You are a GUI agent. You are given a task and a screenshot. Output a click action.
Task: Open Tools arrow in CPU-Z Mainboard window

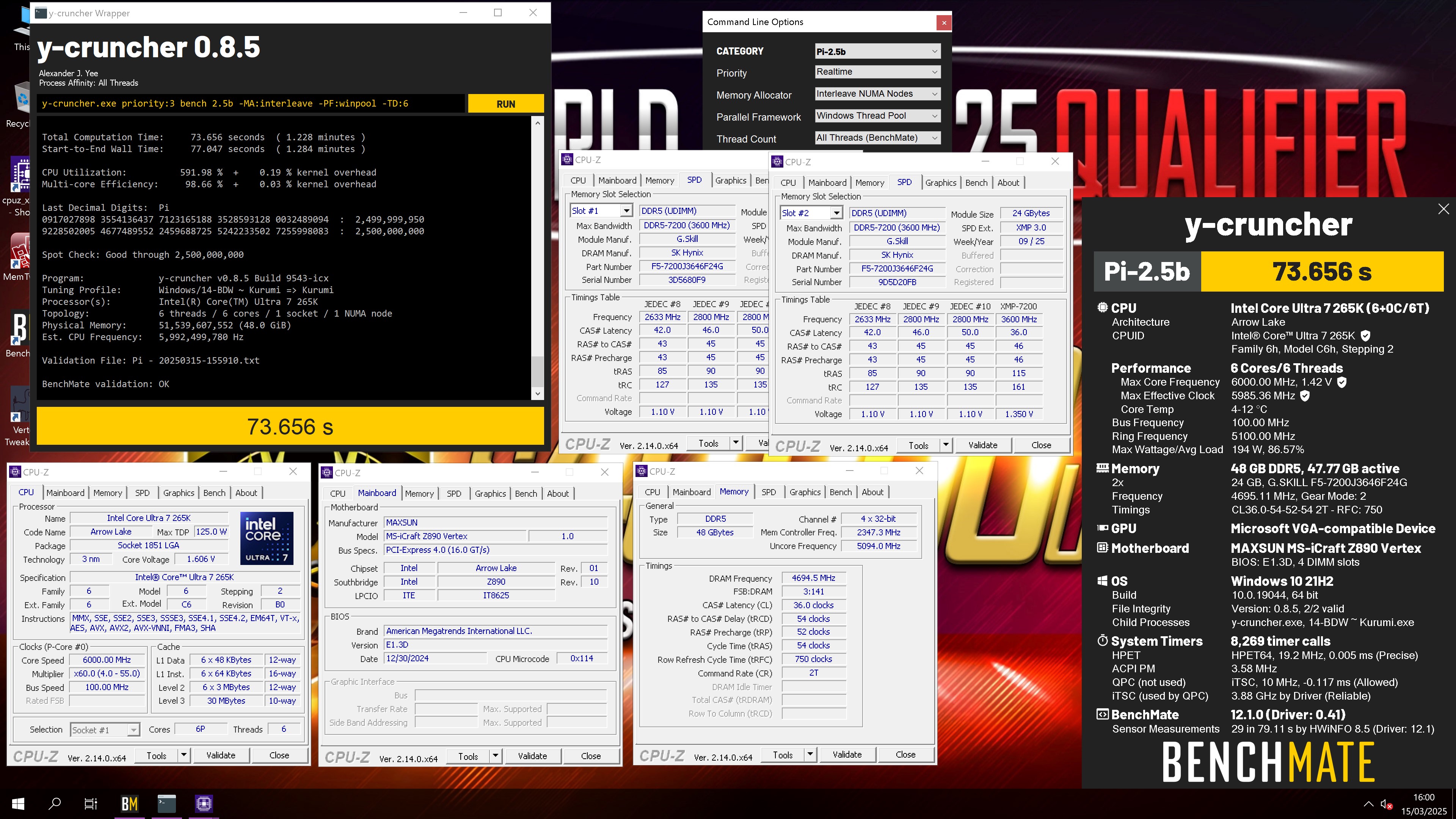point(495,756)
